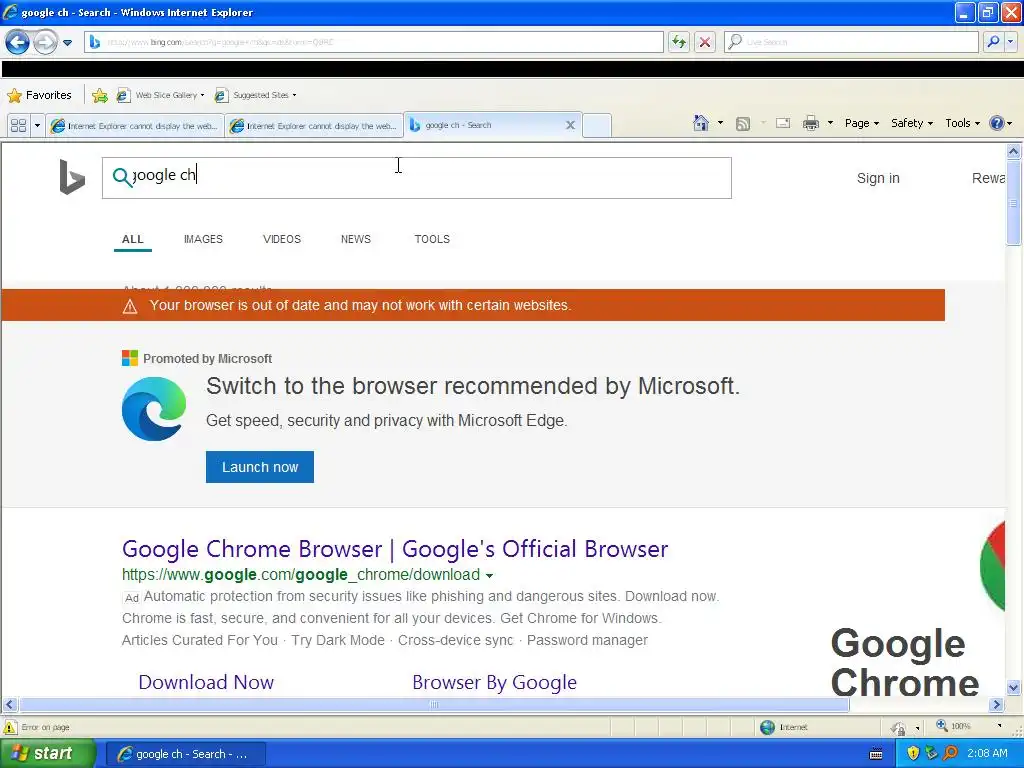Open the TOOLS search tab

432,239
